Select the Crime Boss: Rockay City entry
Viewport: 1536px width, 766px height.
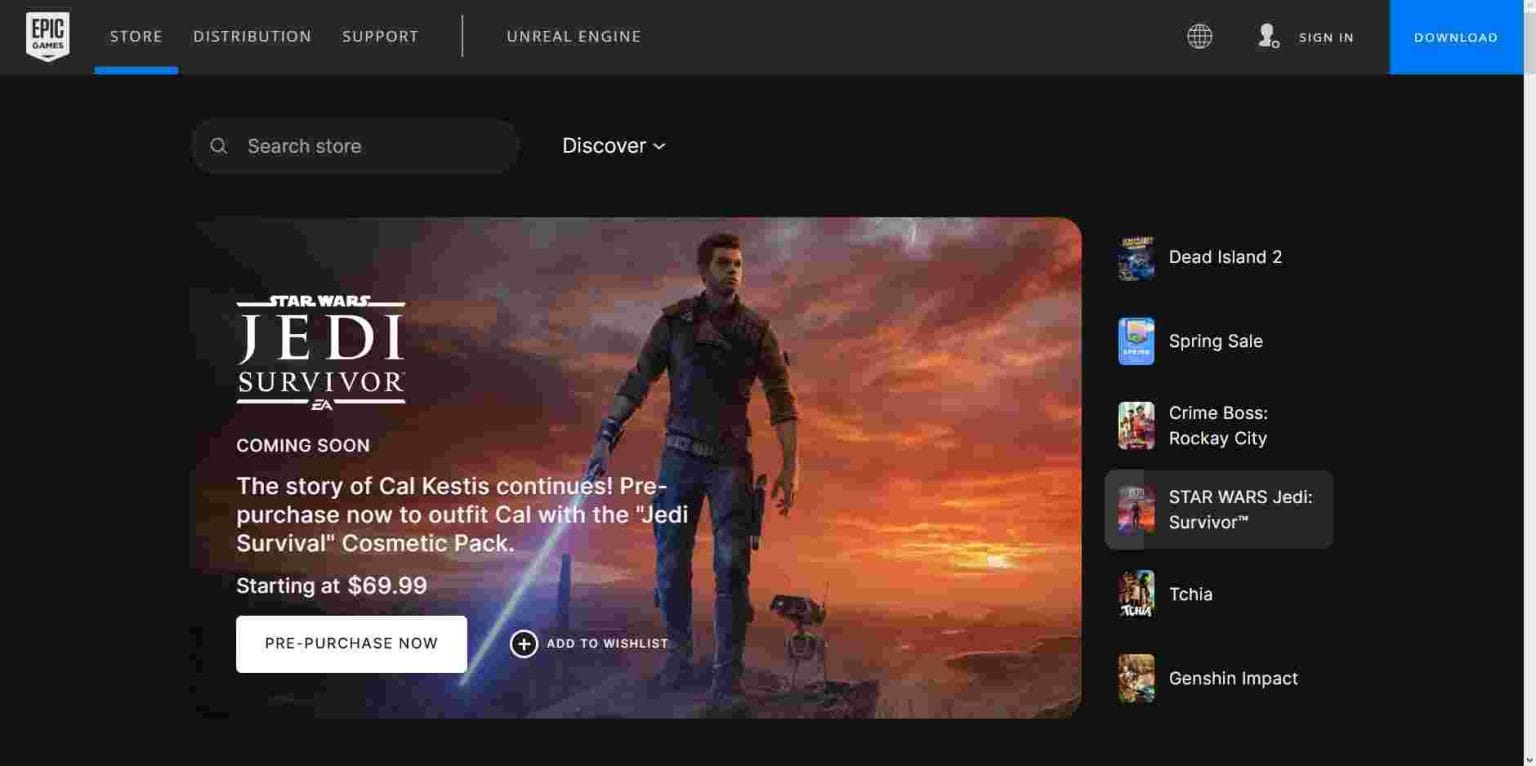[x=1218, y=425]
